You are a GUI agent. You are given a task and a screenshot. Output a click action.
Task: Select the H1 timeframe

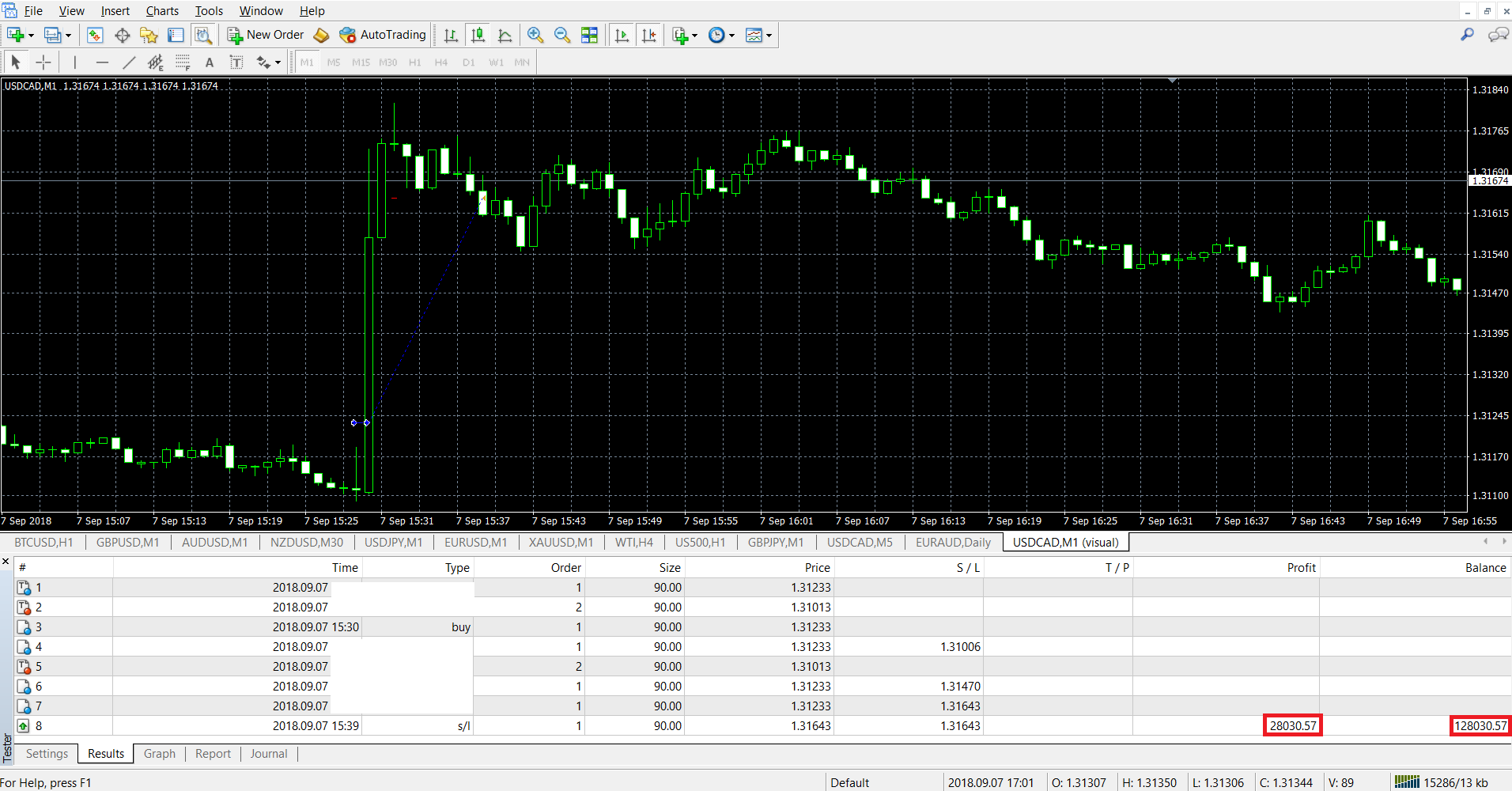414,62
